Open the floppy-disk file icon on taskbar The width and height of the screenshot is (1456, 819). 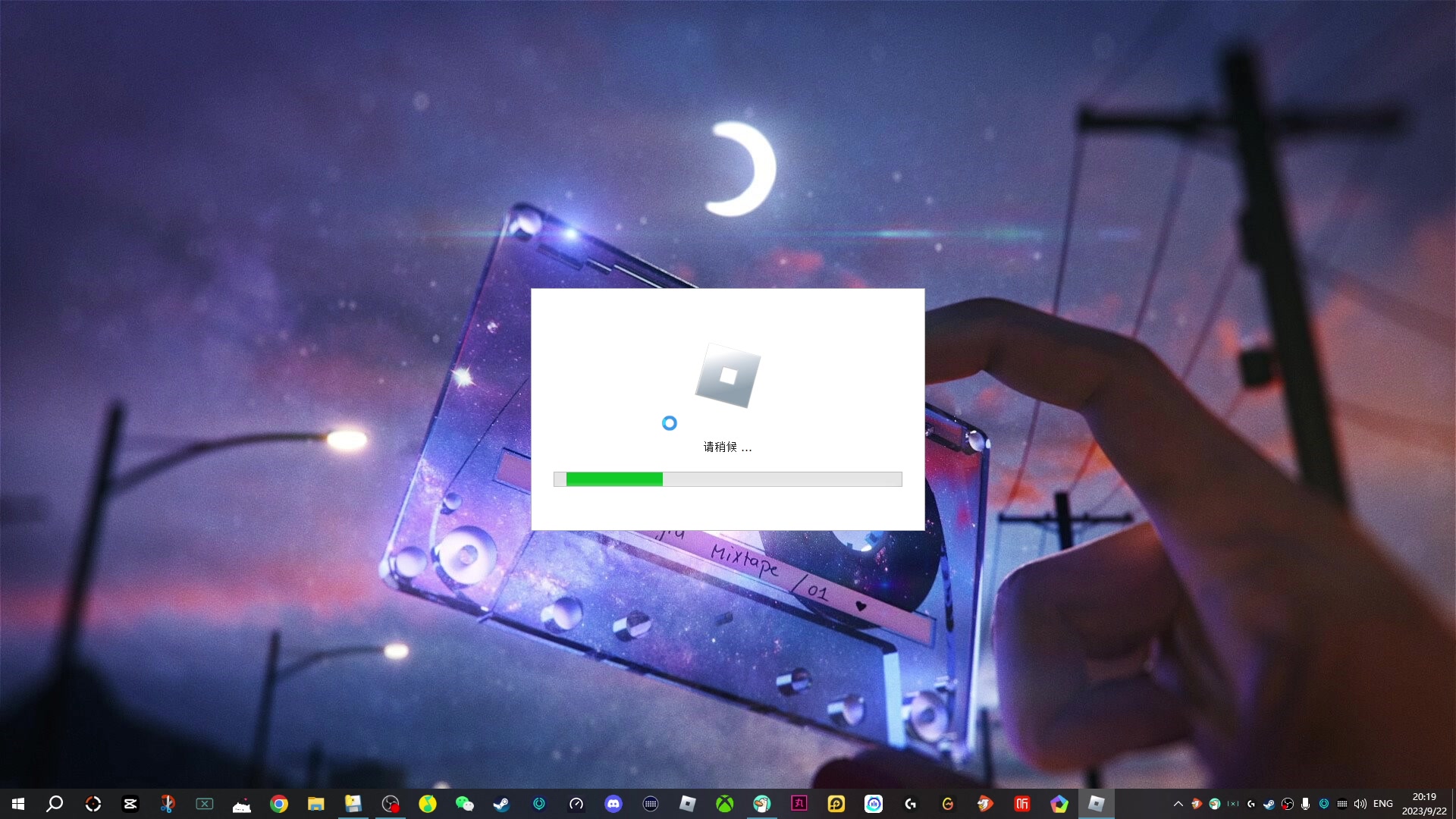click(353, 804)
